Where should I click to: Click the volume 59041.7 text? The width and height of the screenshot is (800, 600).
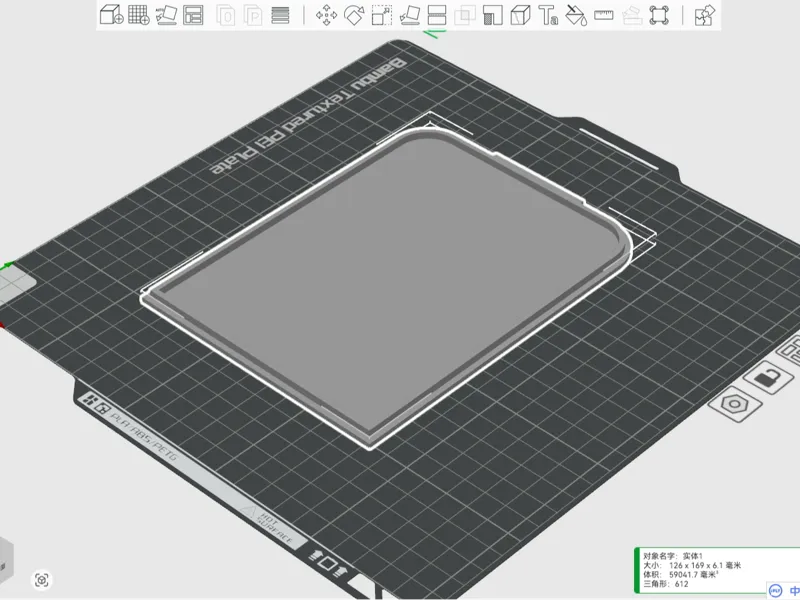[x=694, y=574]
